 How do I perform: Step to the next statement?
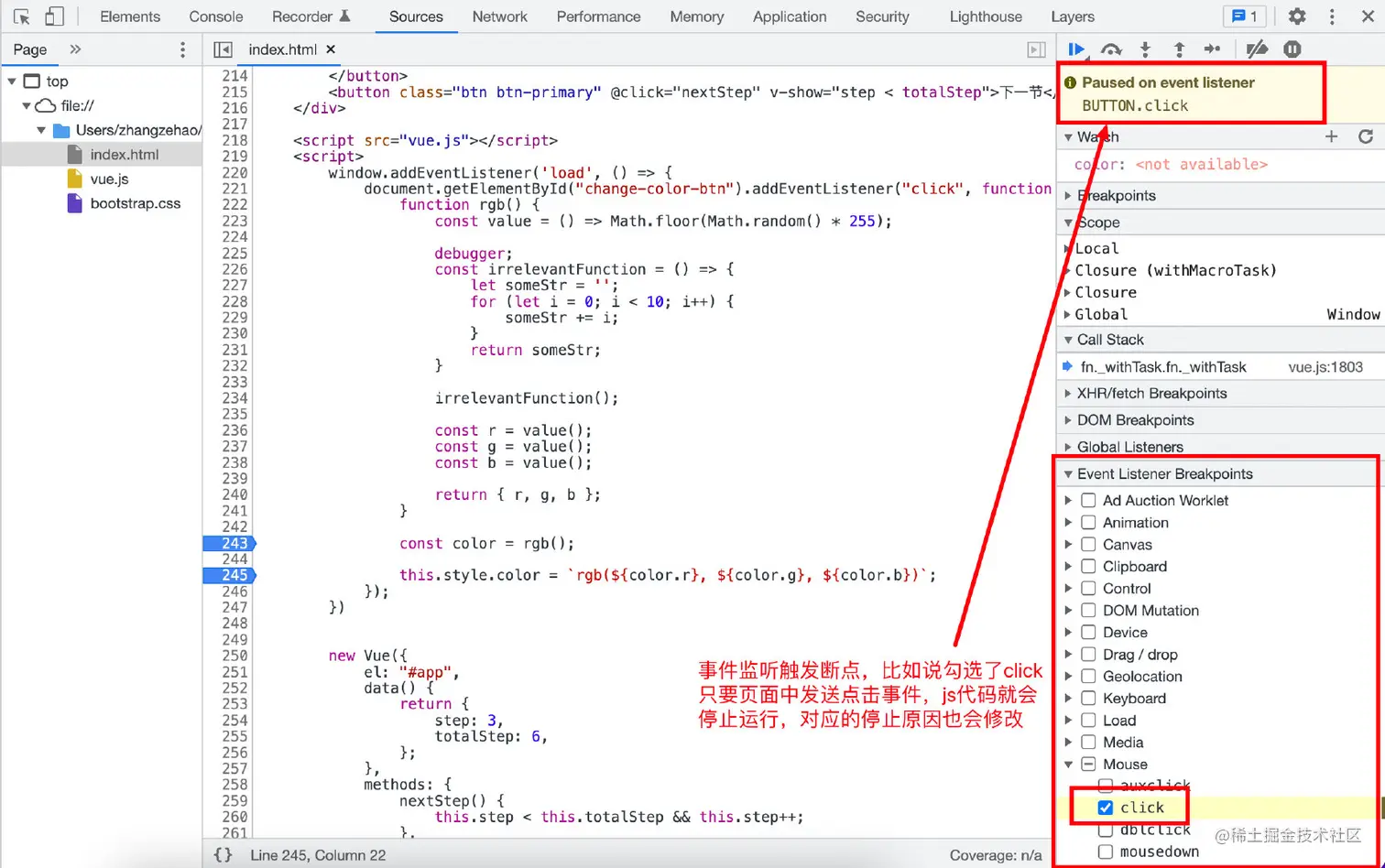click(x=1212, y=49)
